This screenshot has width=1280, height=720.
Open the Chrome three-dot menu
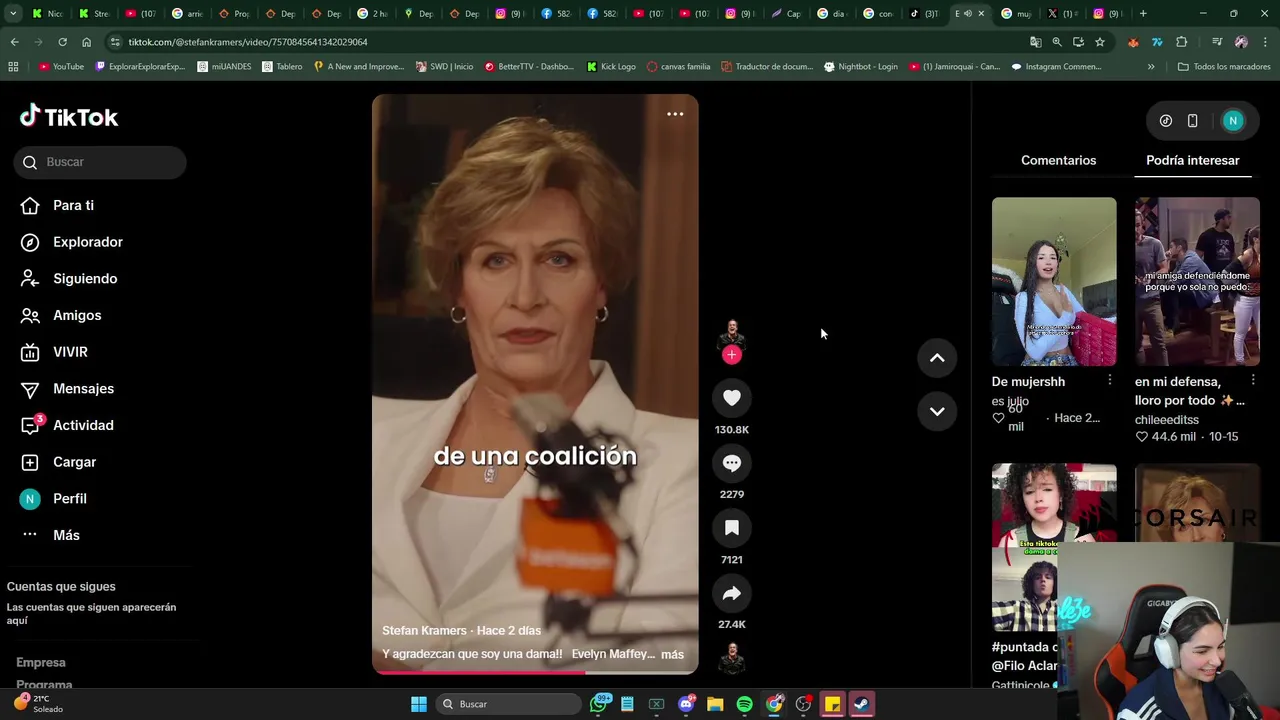tap(1265, 42)
